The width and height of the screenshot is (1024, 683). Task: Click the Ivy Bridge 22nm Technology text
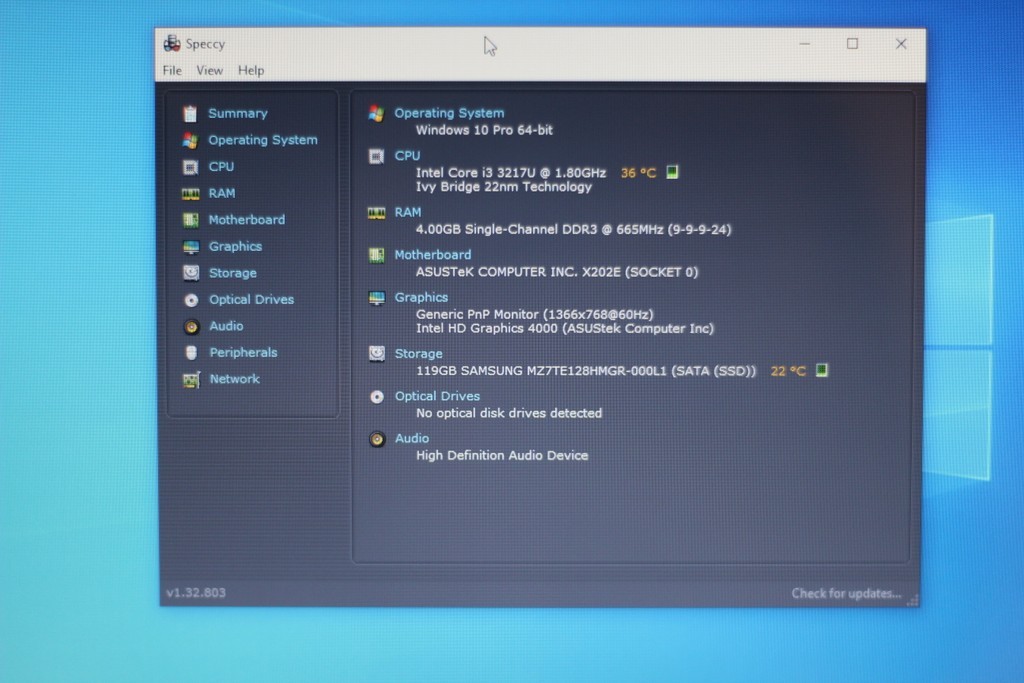click(504, 187)
